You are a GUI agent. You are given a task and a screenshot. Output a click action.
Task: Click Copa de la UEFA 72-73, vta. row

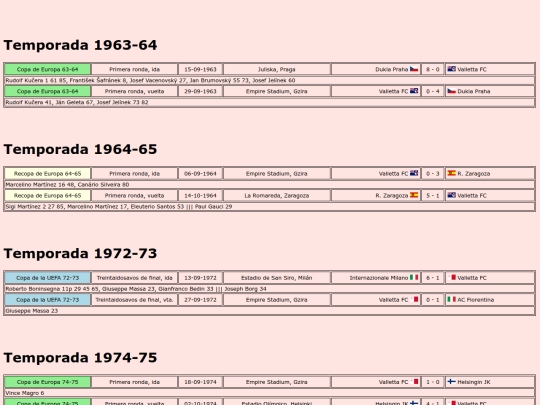click(48, 300)
